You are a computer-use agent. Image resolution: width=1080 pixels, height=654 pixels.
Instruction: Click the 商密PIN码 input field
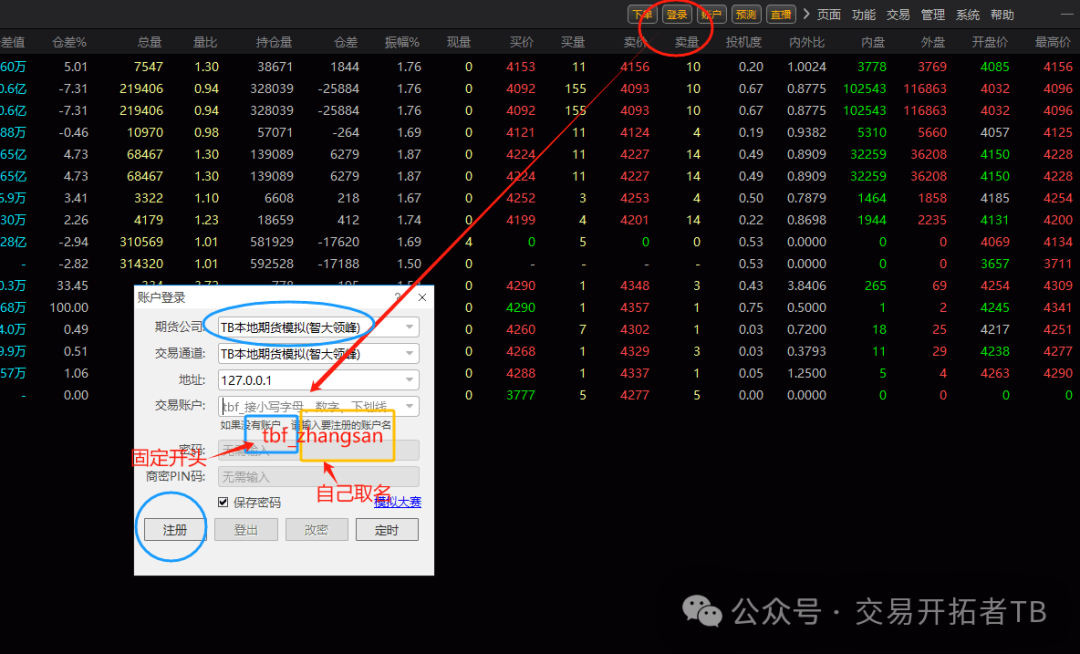[318, 476]
